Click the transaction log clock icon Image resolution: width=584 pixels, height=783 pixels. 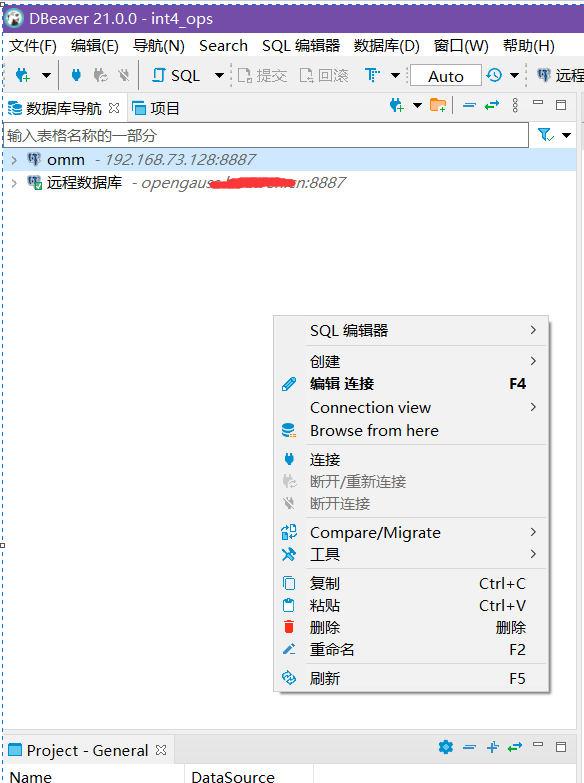(494, 75)
